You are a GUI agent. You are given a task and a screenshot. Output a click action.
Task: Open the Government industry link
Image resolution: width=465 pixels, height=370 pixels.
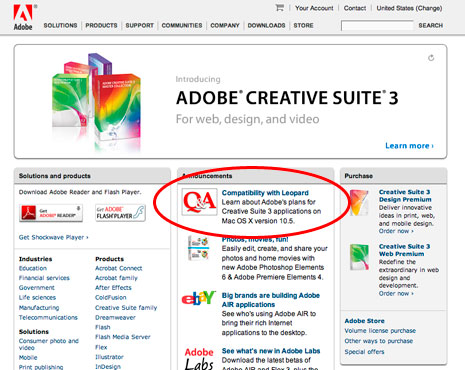tap(37, 288)
